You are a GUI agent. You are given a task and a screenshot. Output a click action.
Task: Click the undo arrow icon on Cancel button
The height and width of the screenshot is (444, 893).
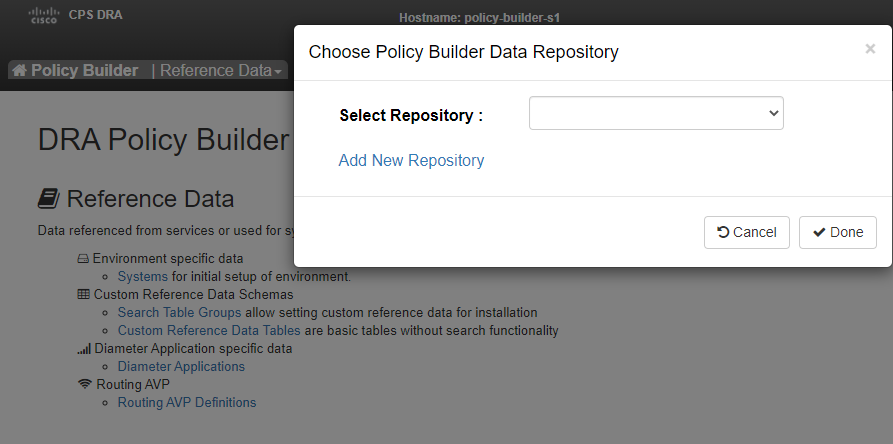click(723, 232)
